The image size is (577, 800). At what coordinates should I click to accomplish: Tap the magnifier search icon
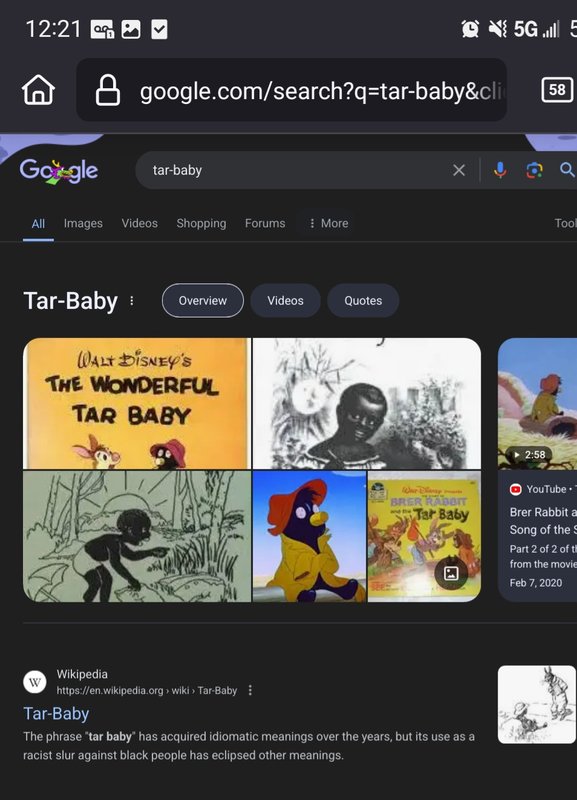(567, 169)
